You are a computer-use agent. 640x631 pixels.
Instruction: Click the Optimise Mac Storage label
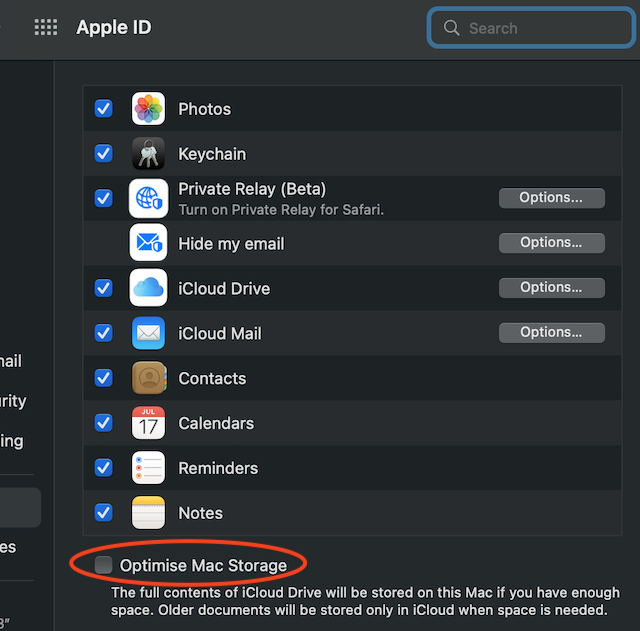pyautogui.click(x=203, y=566)
